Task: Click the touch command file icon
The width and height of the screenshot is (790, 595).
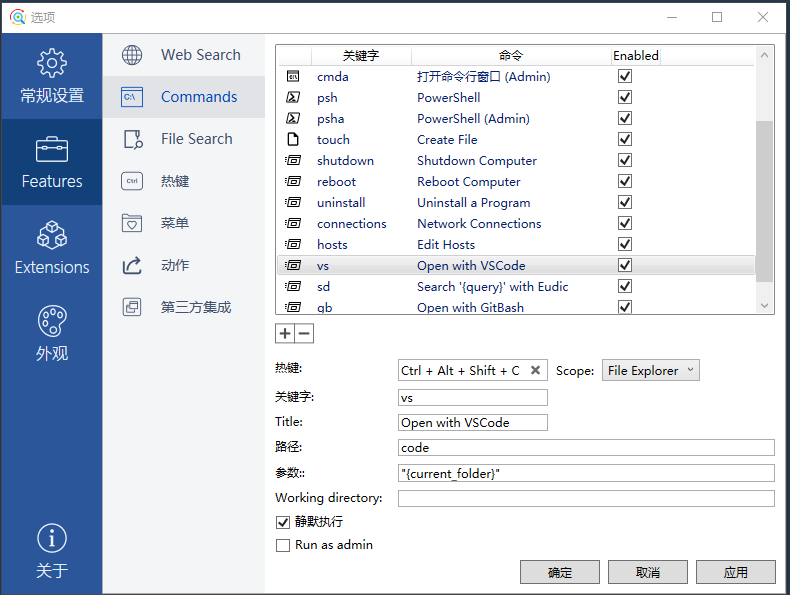Action: [294, 140]
